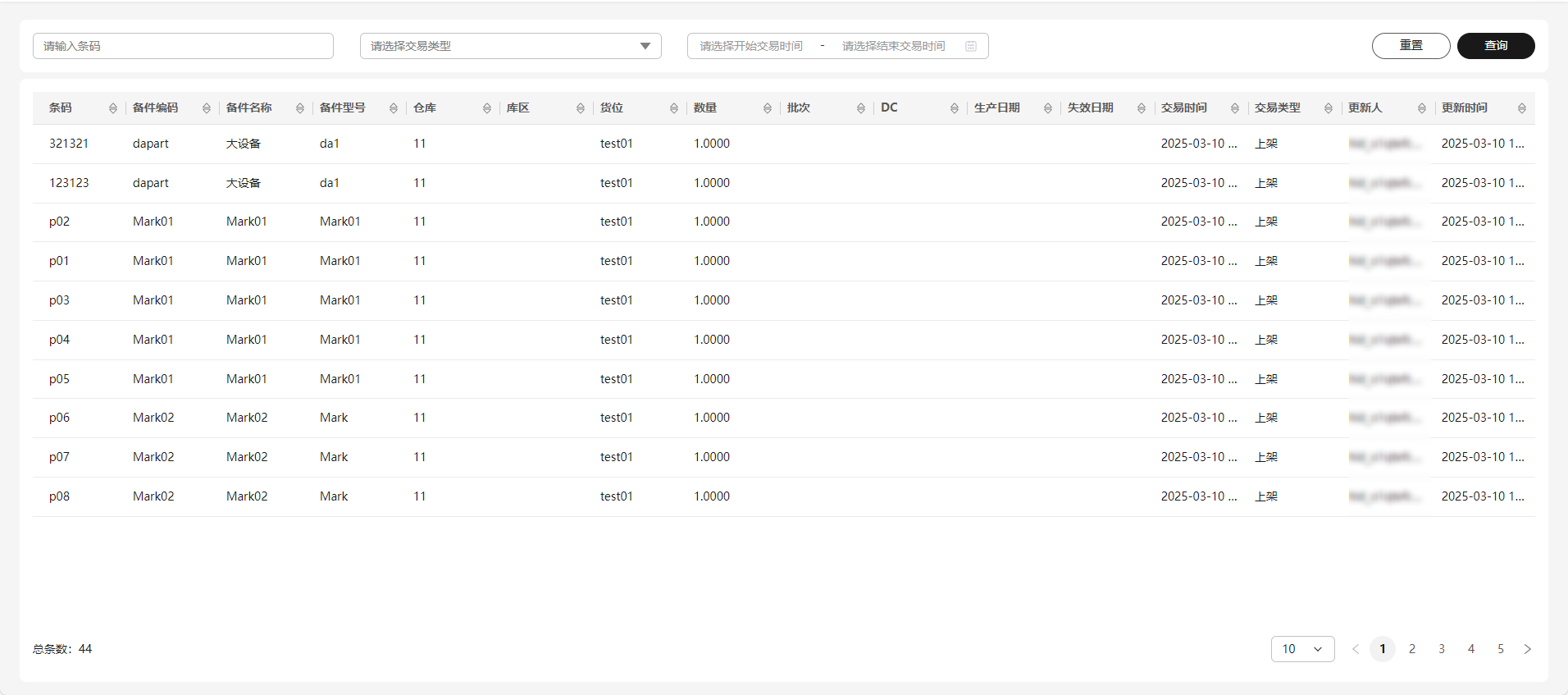Sort by 交易类型 column

pyautogui.click(x=1329, y=108)
